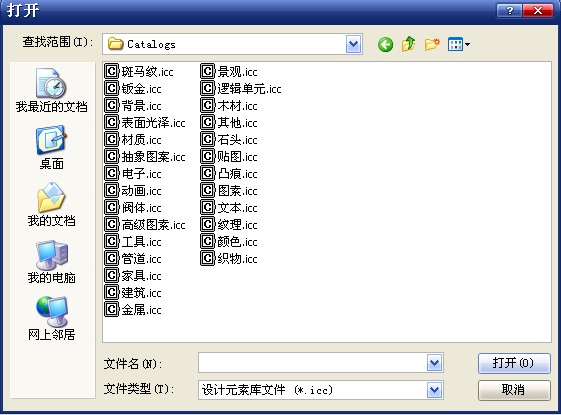Viewport: 561px width, 415px height.
Task: Select the file named 织物.icc
Action: point(229,258)
